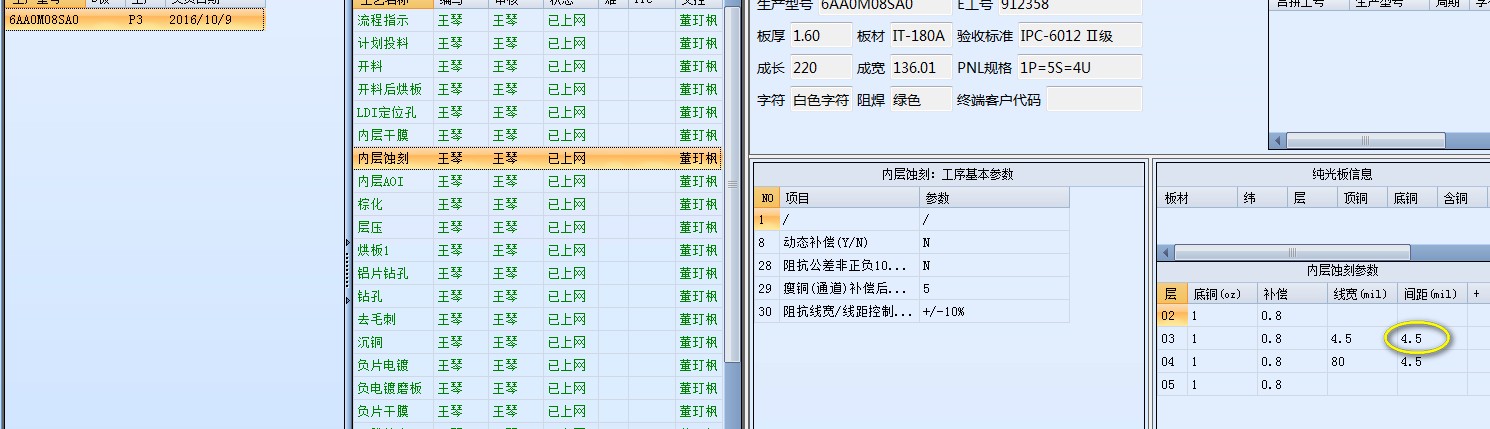
Task: Click the 参数 column header in 工序基本参数
Action: [994, 198]
